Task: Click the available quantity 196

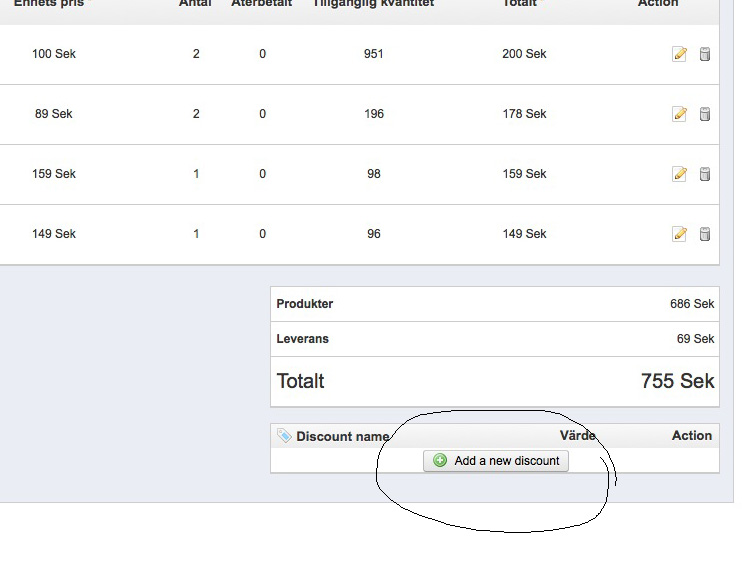Action: 373,114
